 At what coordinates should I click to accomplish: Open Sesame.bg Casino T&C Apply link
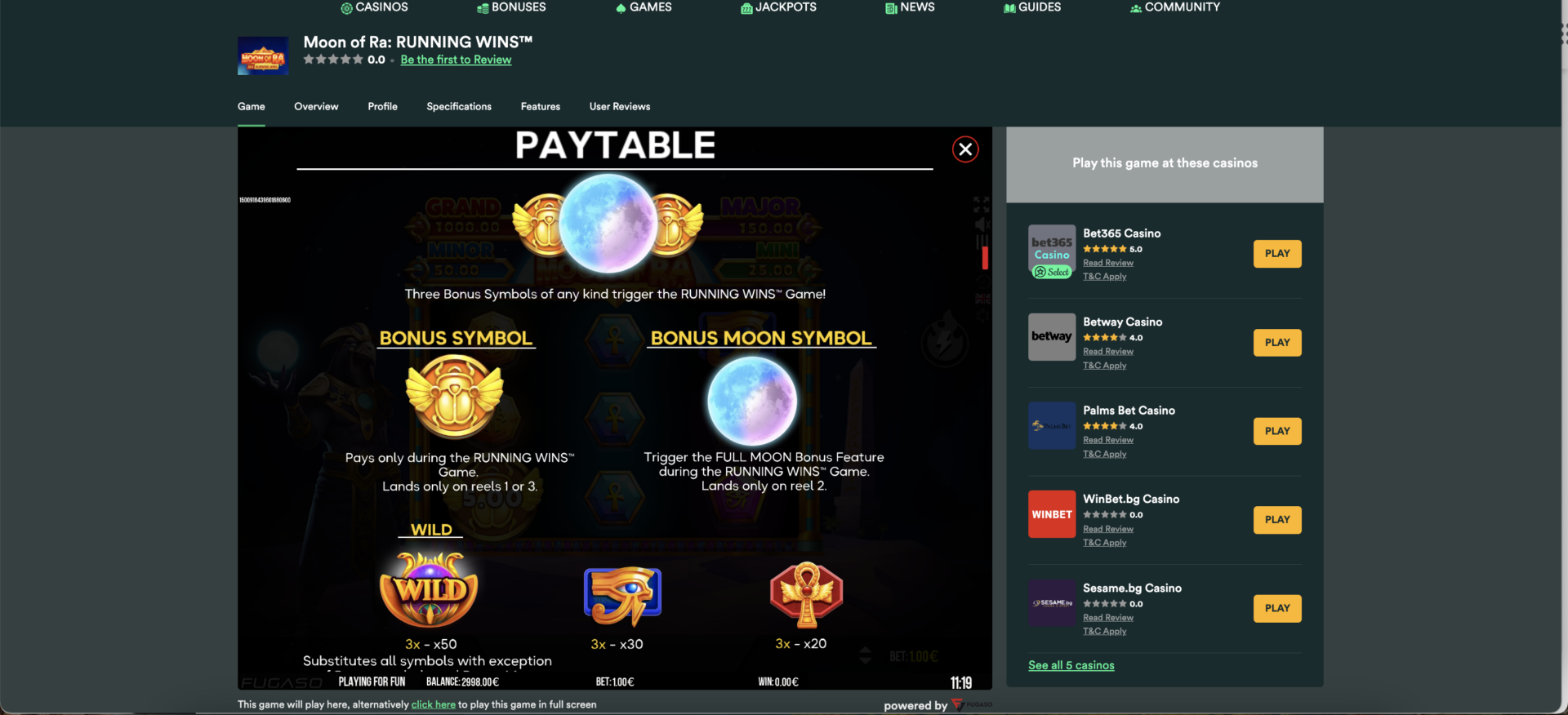(1105, 632)
